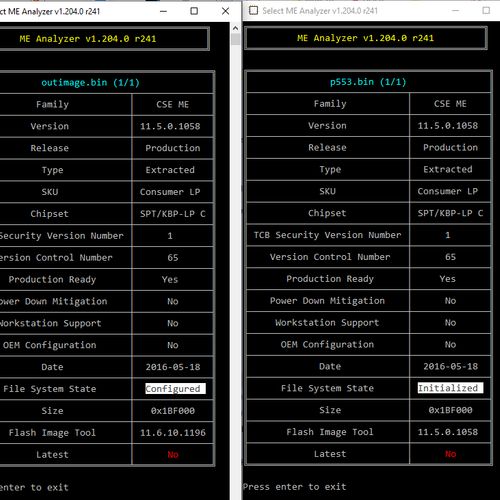Click 'Extracted' Type value in outimage.bin
The image size is (500, 500).
170,170
